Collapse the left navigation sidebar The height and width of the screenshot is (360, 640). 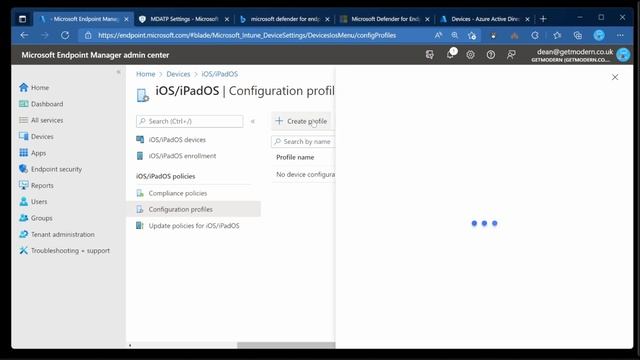click(x=118, y=72)
